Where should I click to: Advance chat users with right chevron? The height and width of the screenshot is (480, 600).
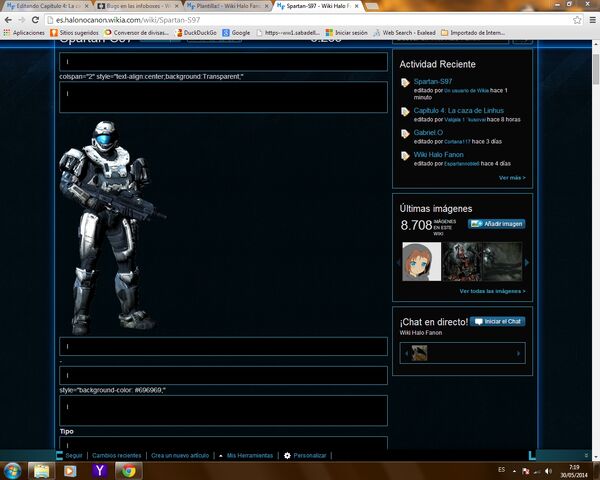click(518, 353)
